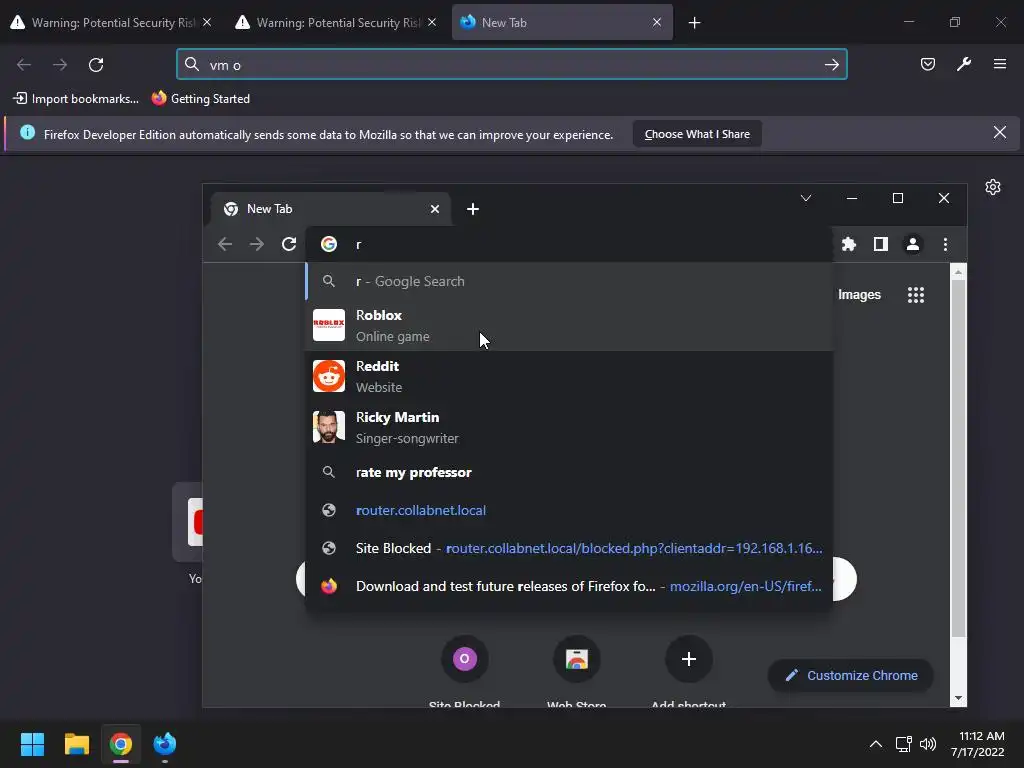Open Site Blocked router.collabnet.local/blocked.php suggestion
1024x768 pixels.
click(x=569, y=548)
